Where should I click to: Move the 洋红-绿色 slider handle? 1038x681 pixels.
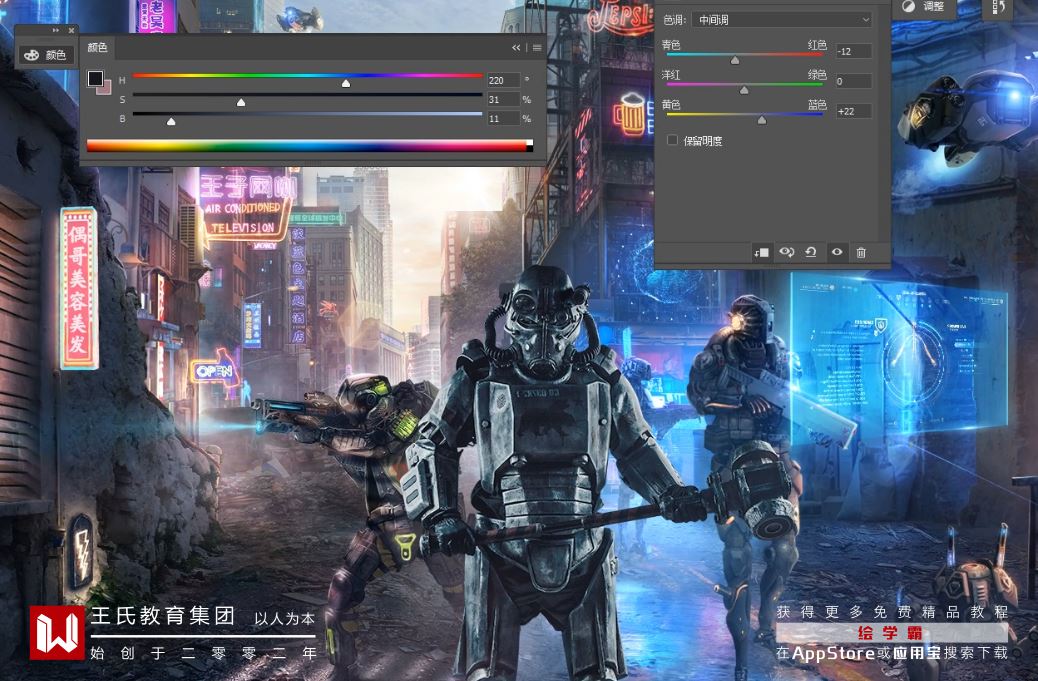(x=744, y=91)
